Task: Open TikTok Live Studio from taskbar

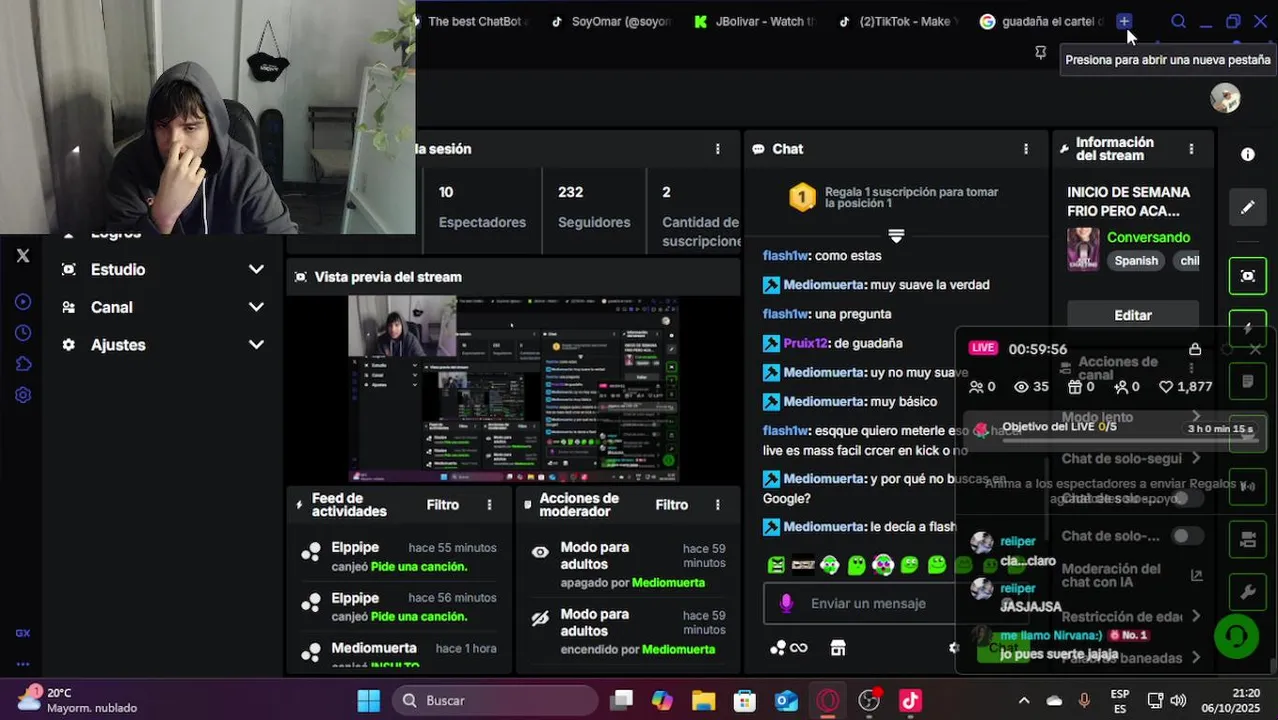Action: point(910,700)
